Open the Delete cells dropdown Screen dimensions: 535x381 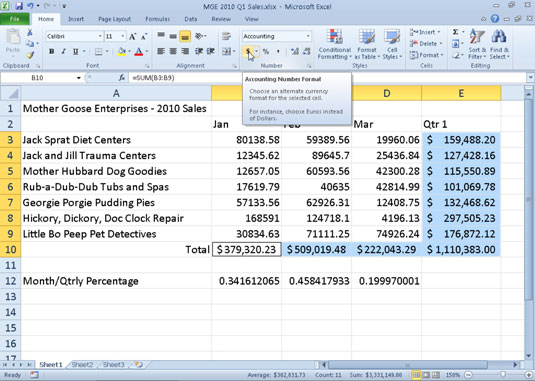click(441, 44)
